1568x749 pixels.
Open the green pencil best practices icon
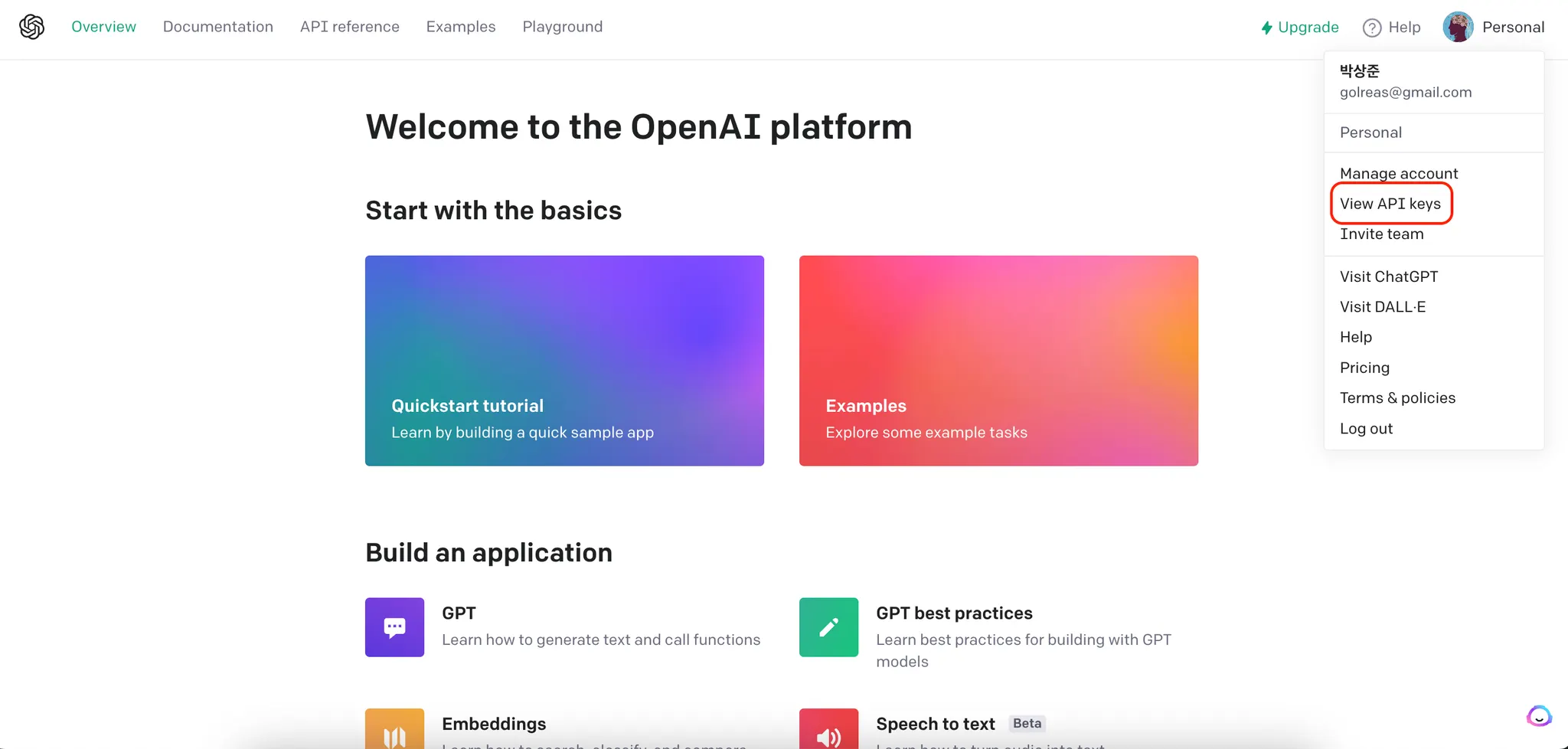(828, 627)
